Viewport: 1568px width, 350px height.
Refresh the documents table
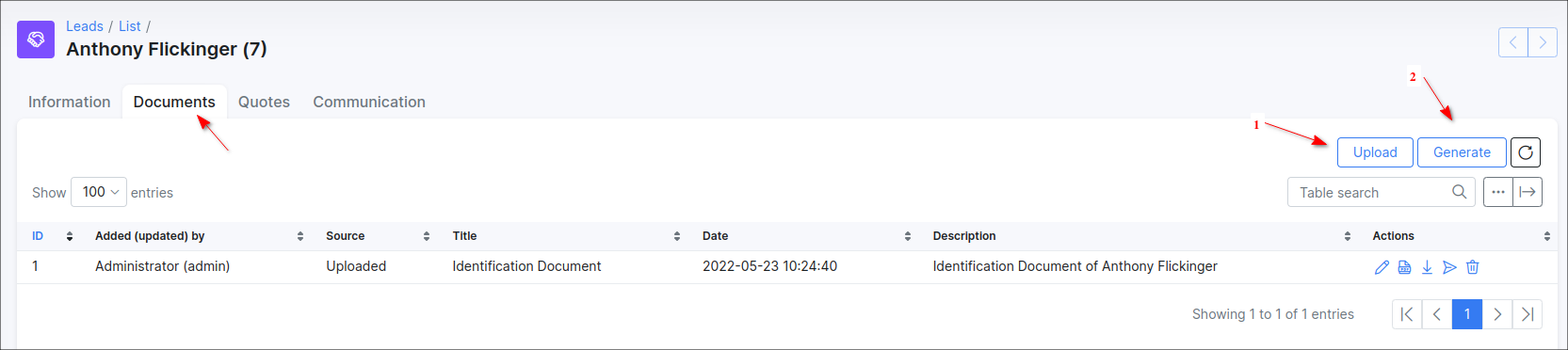click(x=1526, y=152)
